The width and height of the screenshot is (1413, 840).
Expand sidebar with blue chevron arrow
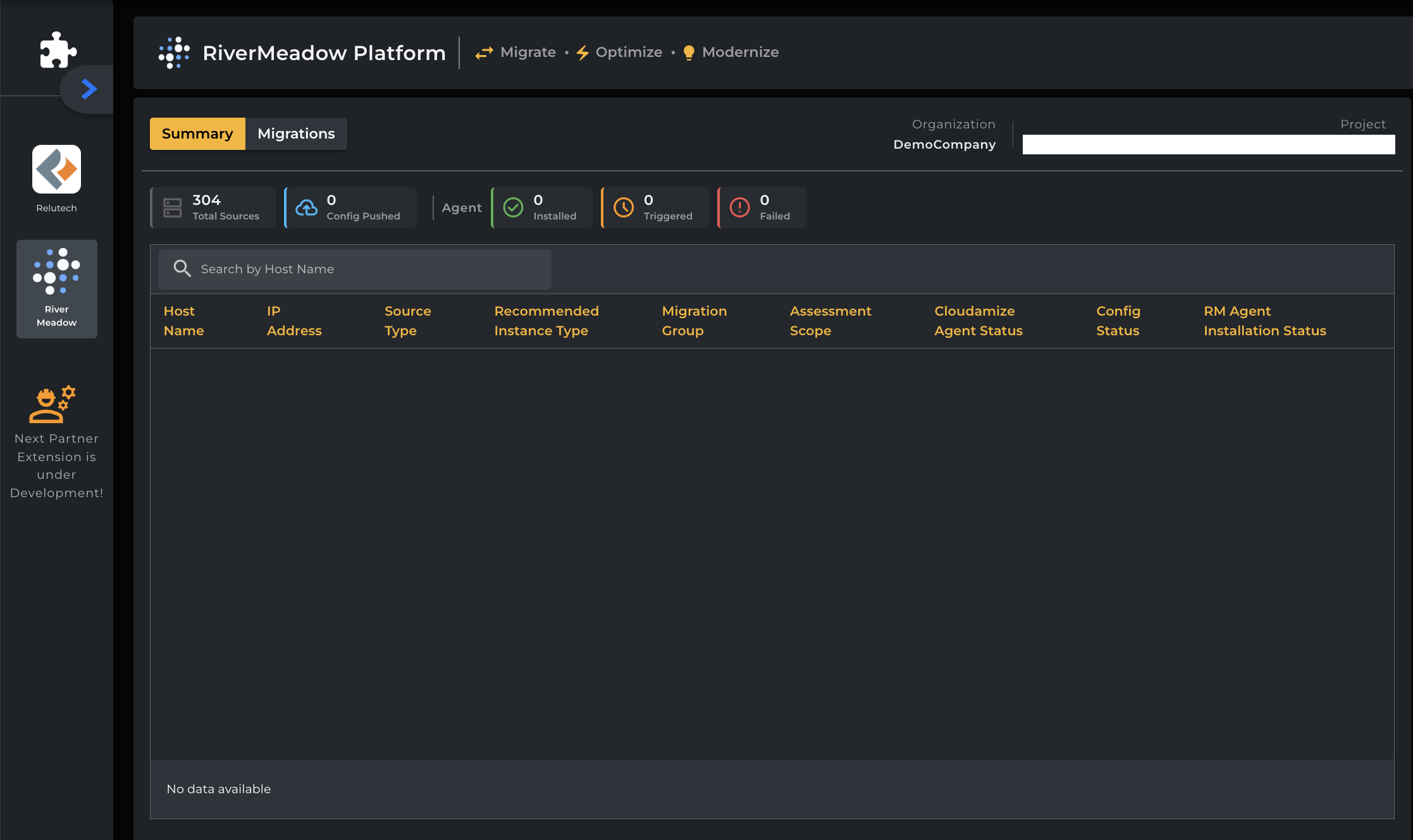89,89
